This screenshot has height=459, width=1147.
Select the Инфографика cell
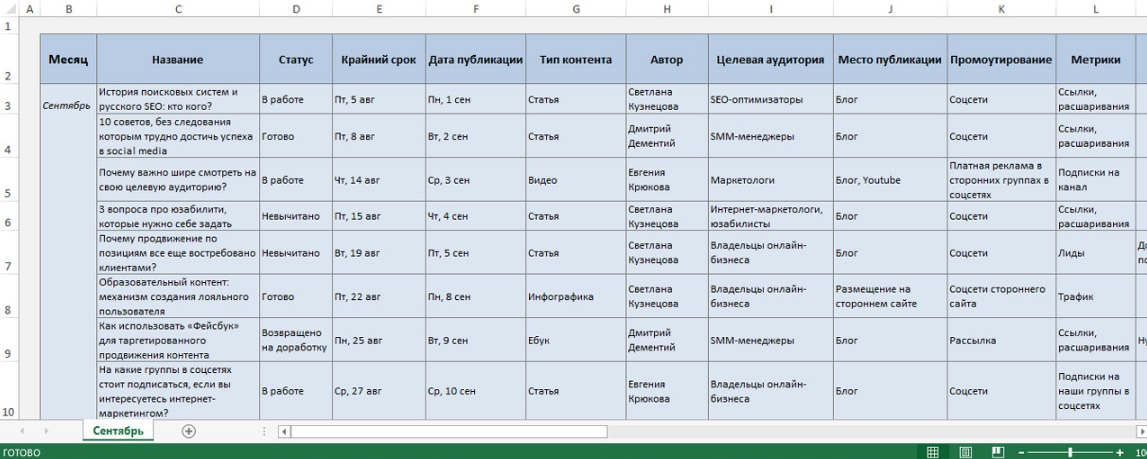(x=575, y=297)
